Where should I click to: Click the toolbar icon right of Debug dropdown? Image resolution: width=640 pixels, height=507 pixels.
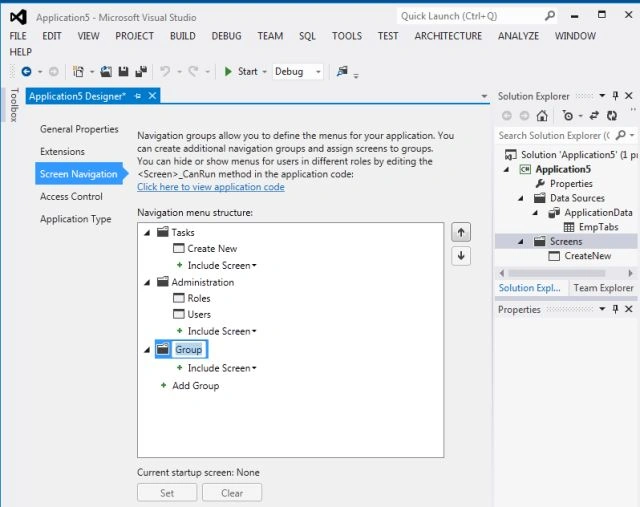point(342,71)
